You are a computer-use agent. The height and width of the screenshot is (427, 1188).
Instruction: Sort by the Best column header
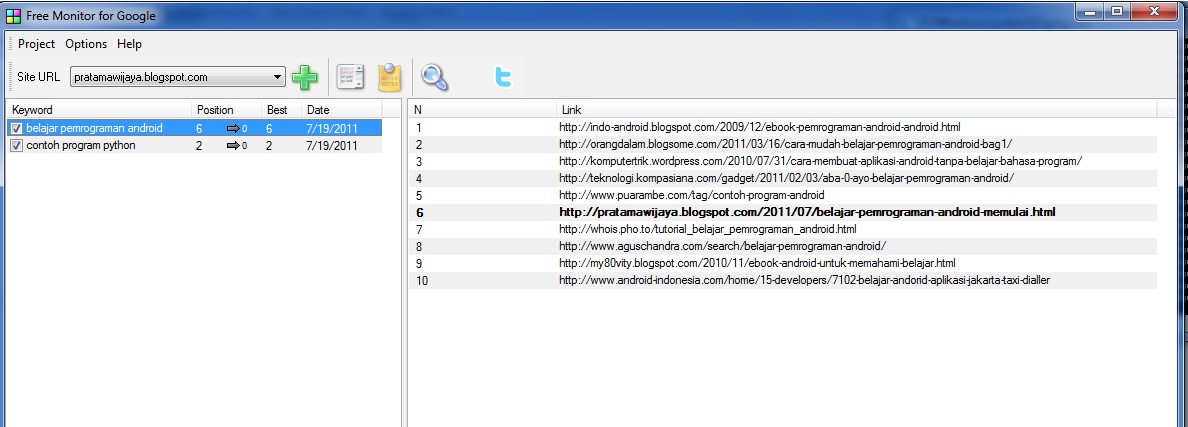click(x=281, y=110)
